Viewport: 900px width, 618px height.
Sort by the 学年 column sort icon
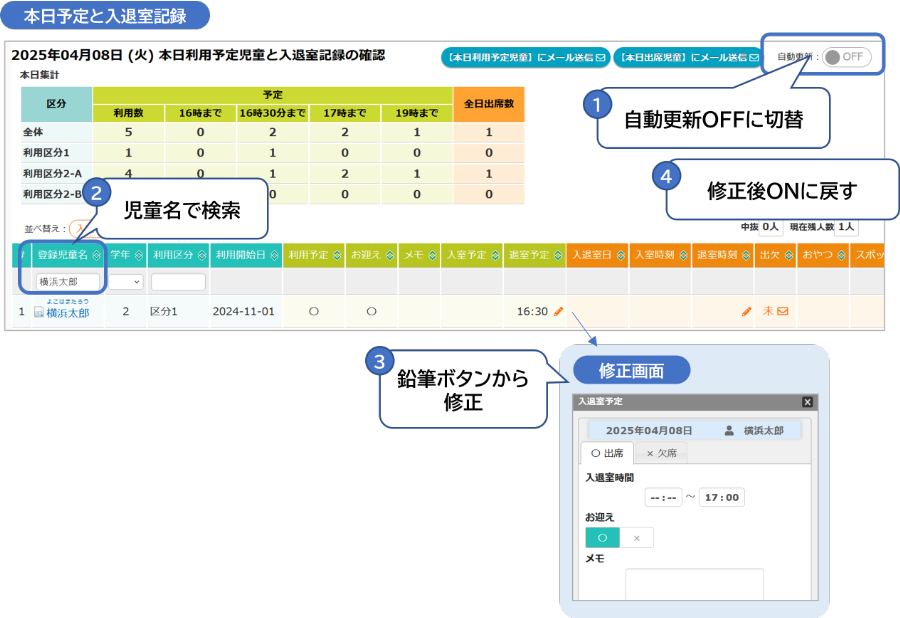[x=139, y=255]
